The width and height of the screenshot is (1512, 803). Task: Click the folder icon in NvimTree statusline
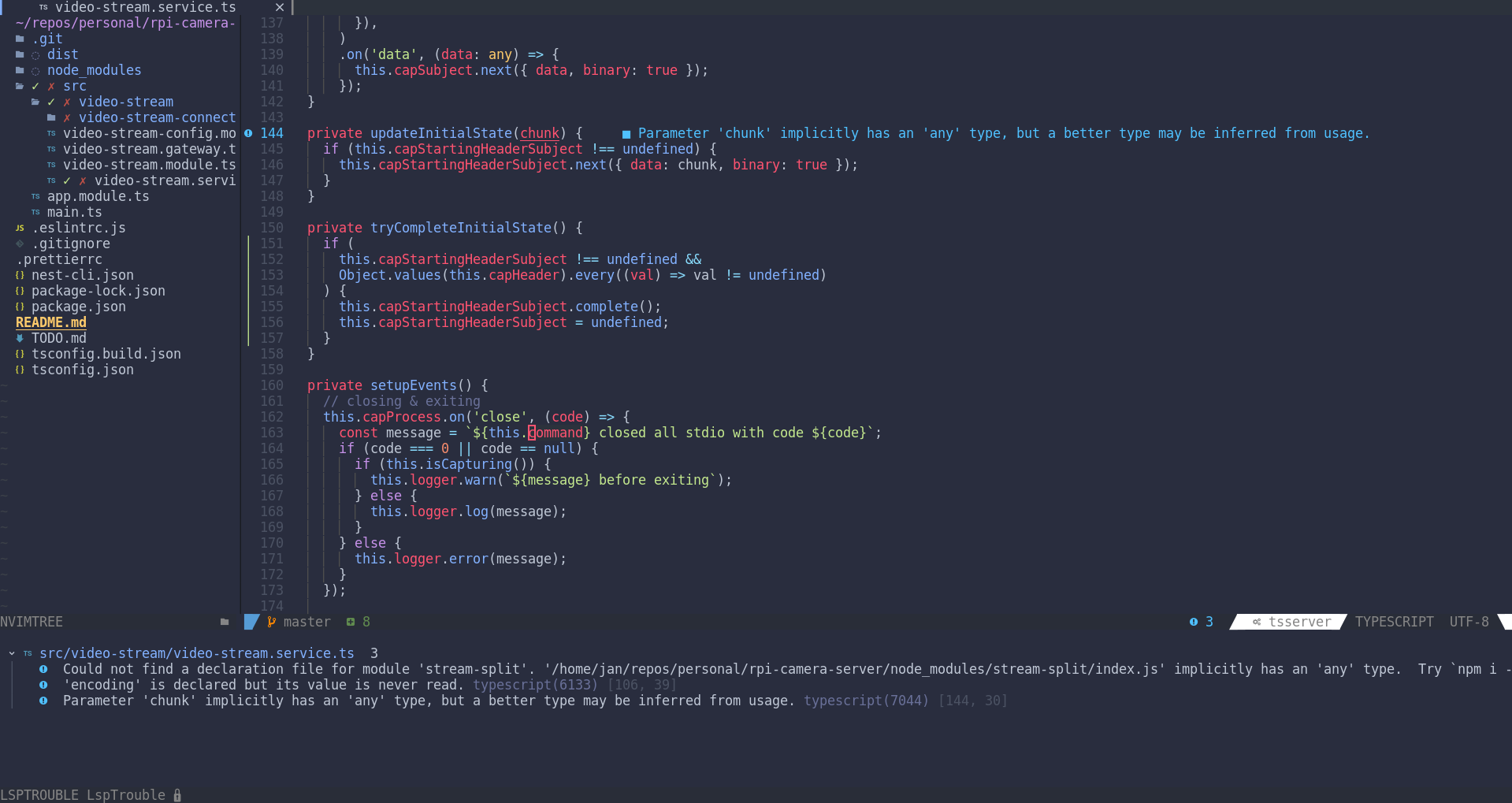coord(225,622)
